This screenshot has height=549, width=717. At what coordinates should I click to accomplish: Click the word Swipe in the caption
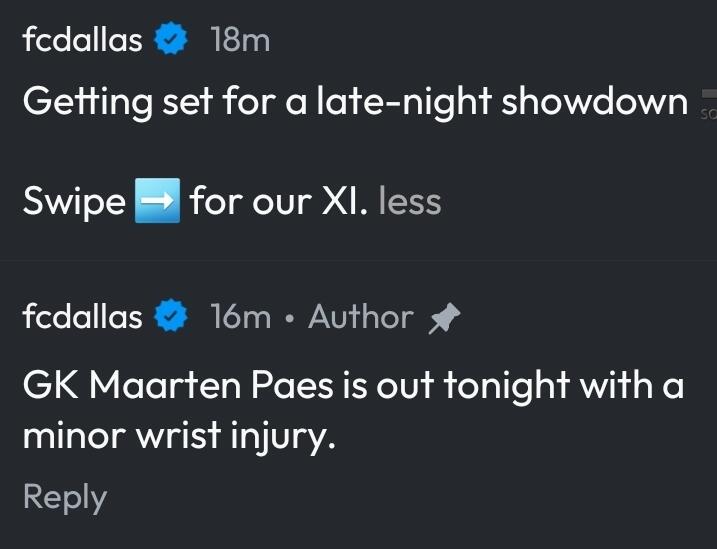pos(73,202)
